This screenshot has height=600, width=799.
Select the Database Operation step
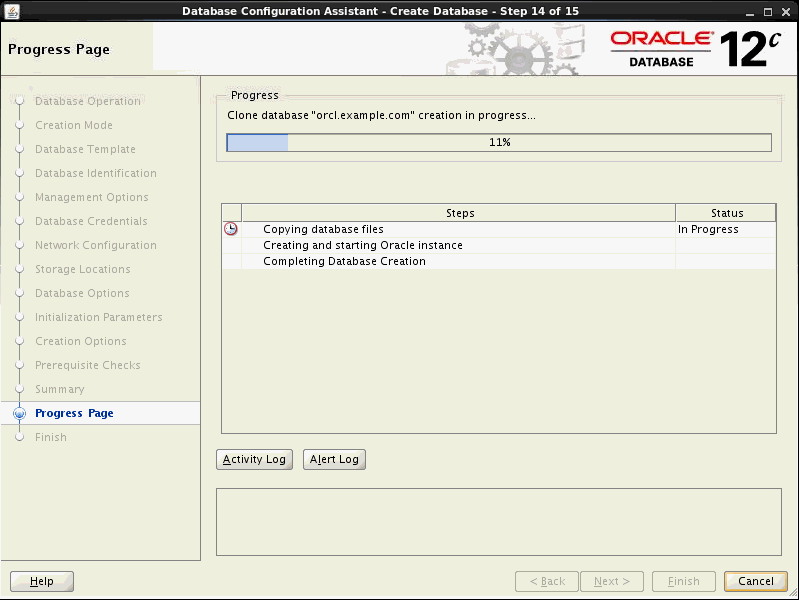tap(88, 101)
